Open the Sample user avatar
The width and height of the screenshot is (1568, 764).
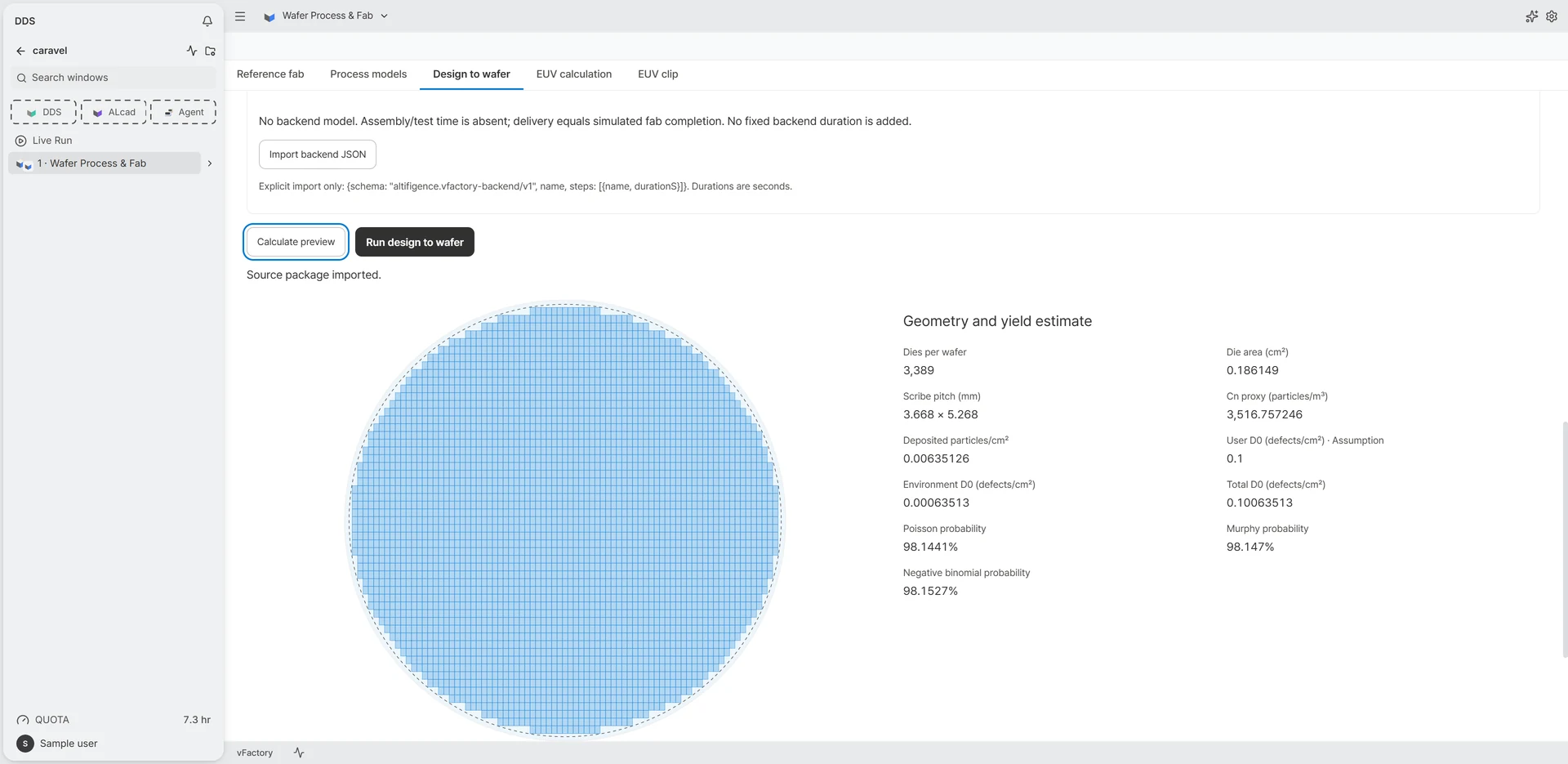pyautogui.click(x=25, y=744)
